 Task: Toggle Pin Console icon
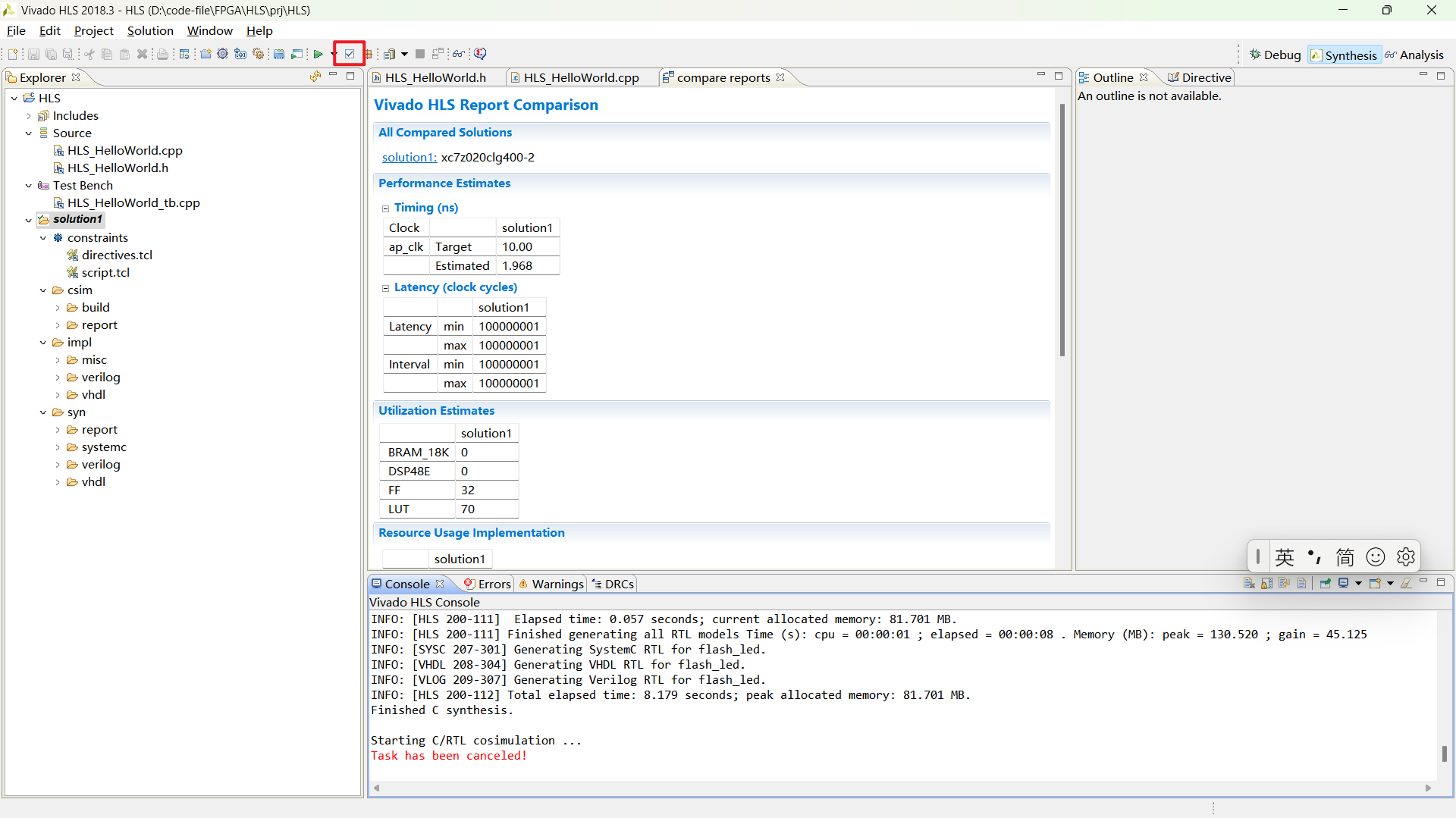(1325, 583)
